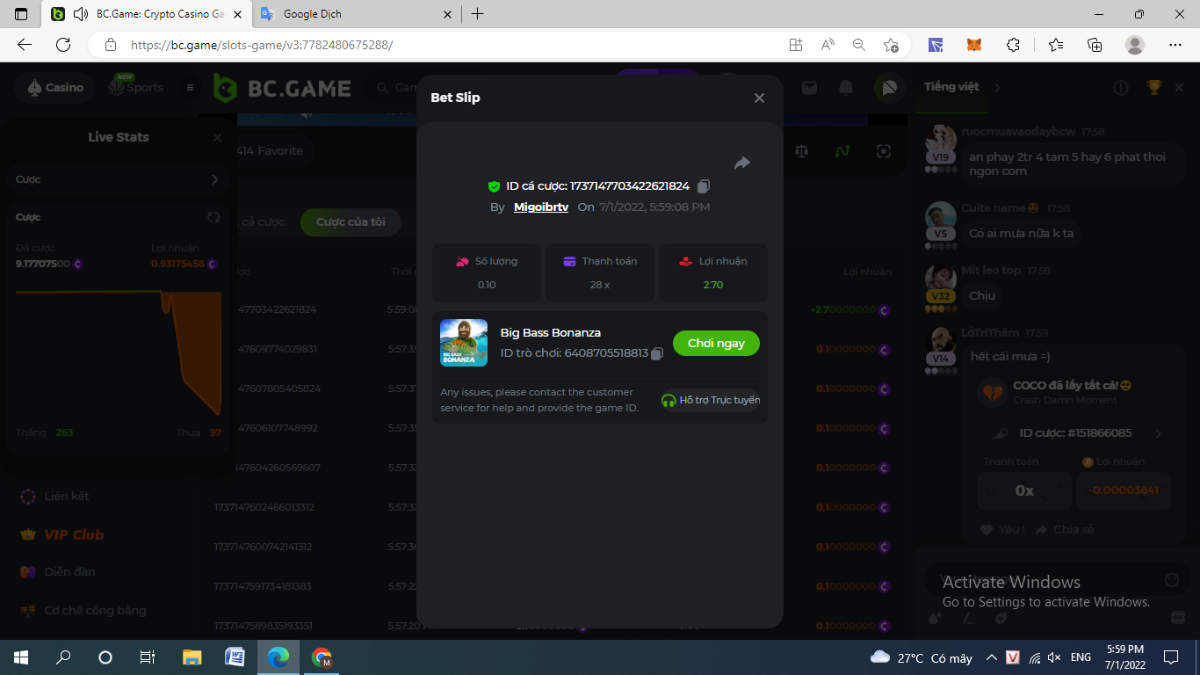Open the Migoibrtv user profile link

coord(541,207)
